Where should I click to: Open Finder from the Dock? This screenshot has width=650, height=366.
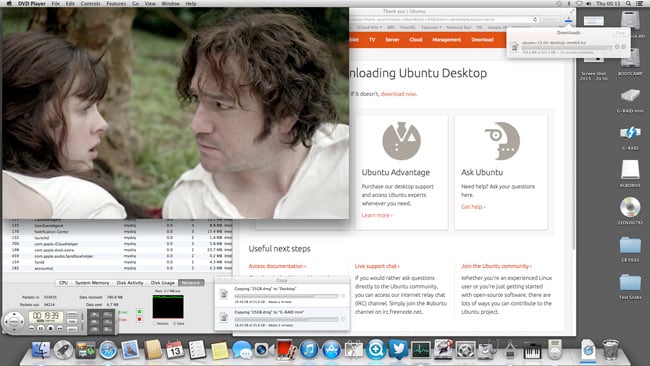[x=41, y=350]
